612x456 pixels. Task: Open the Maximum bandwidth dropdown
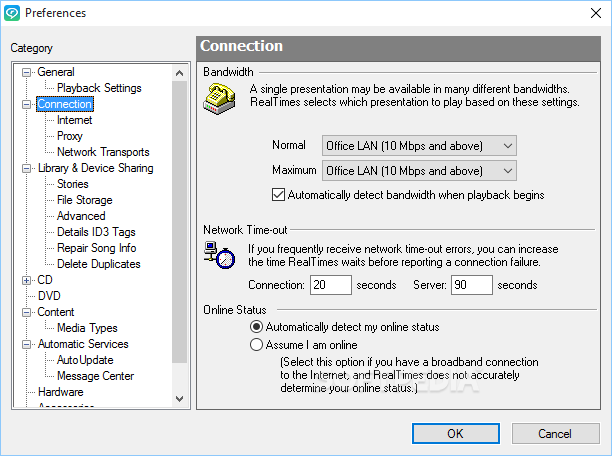(x=419, y=171)
